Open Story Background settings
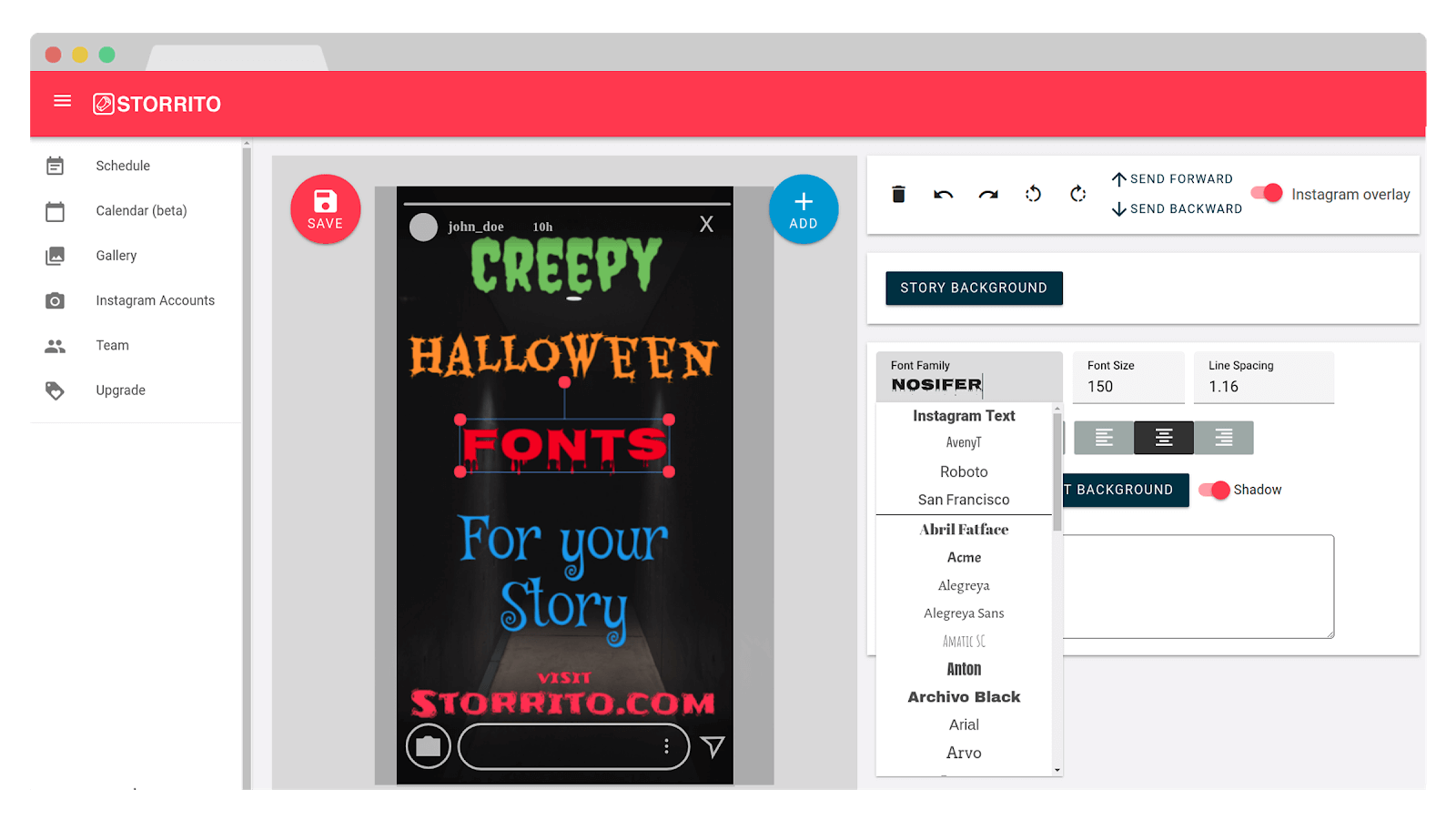Image resolution: width=1456 pixels, height=820 pixels. click(974, 288)
